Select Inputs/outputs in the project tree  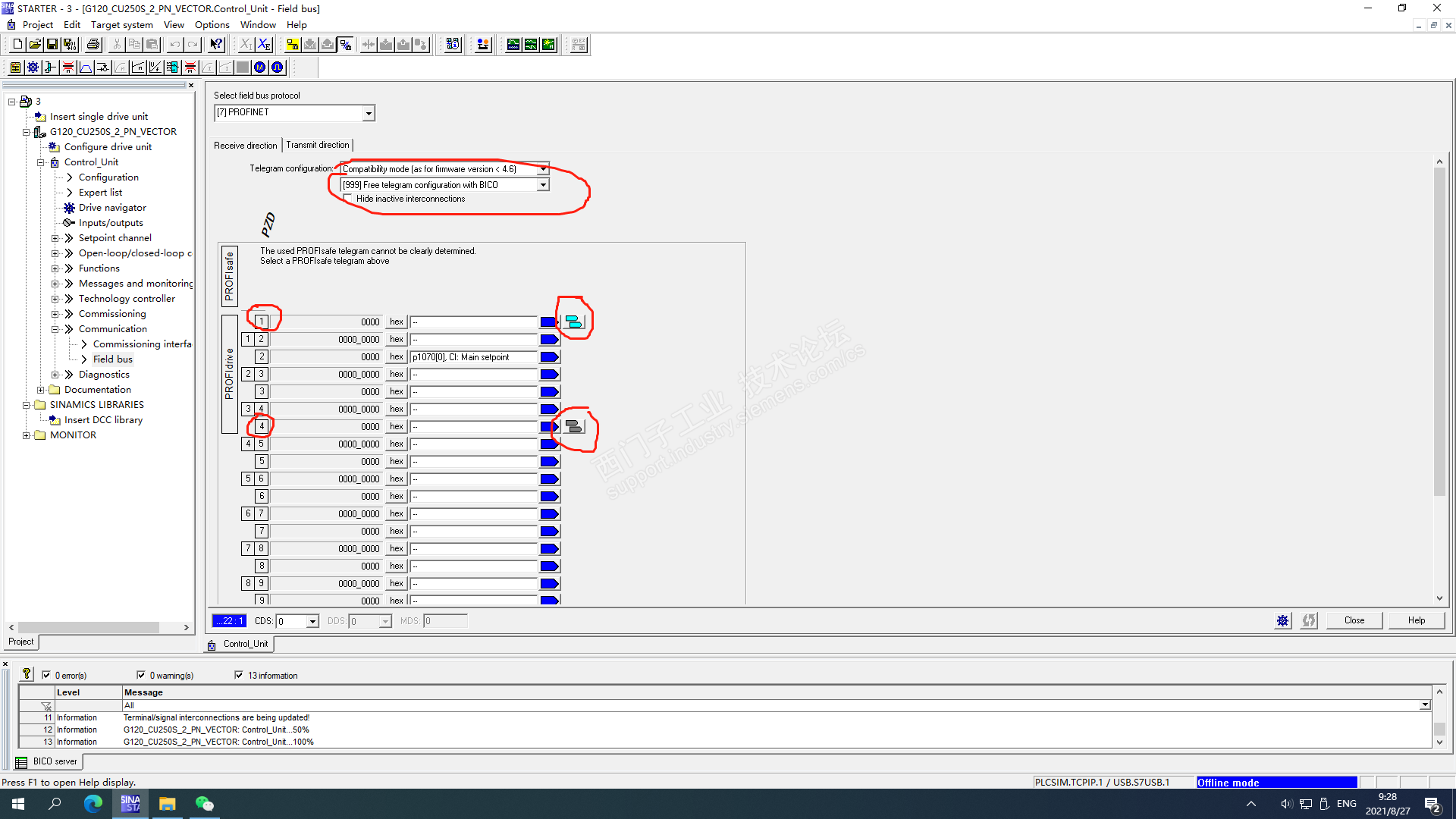(x=111, y=223)
